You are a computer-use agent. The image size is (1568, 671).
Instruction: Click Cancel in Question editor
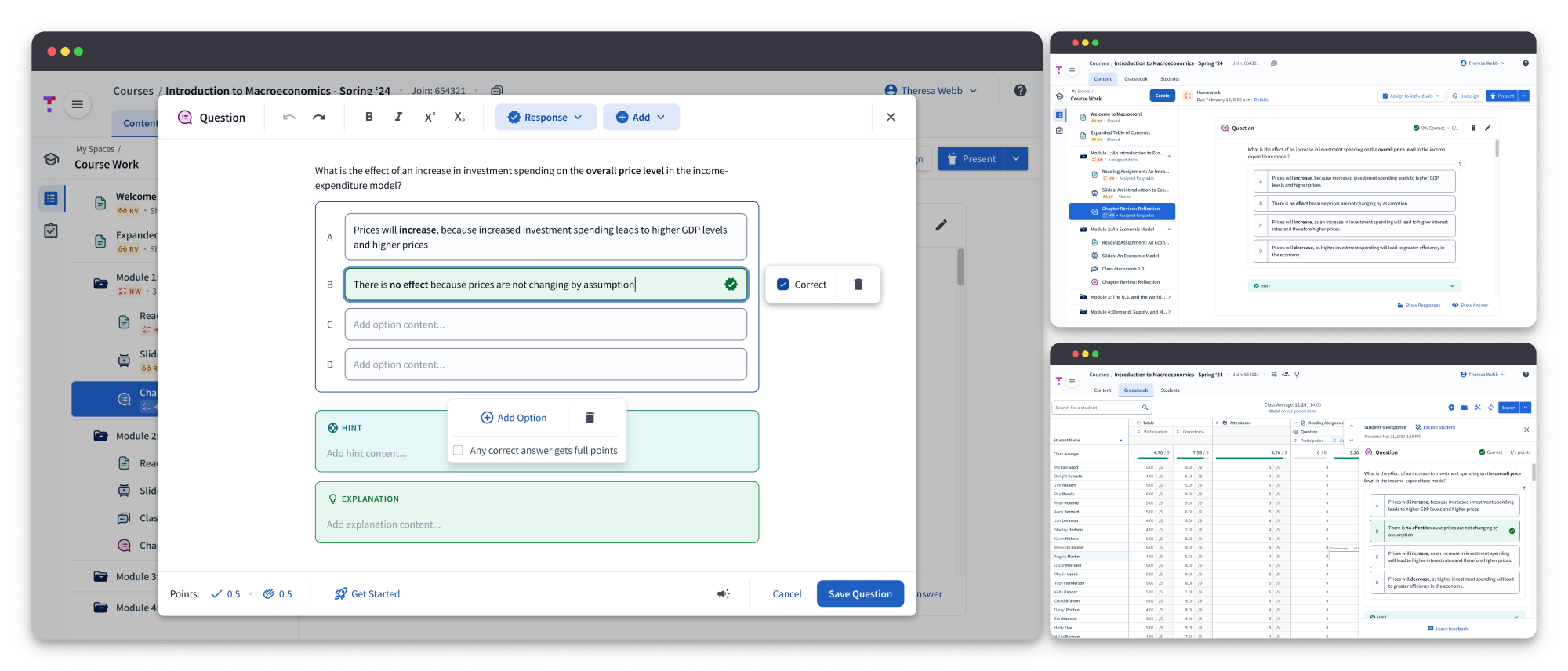pyautogui.click(x=786, y=593)
